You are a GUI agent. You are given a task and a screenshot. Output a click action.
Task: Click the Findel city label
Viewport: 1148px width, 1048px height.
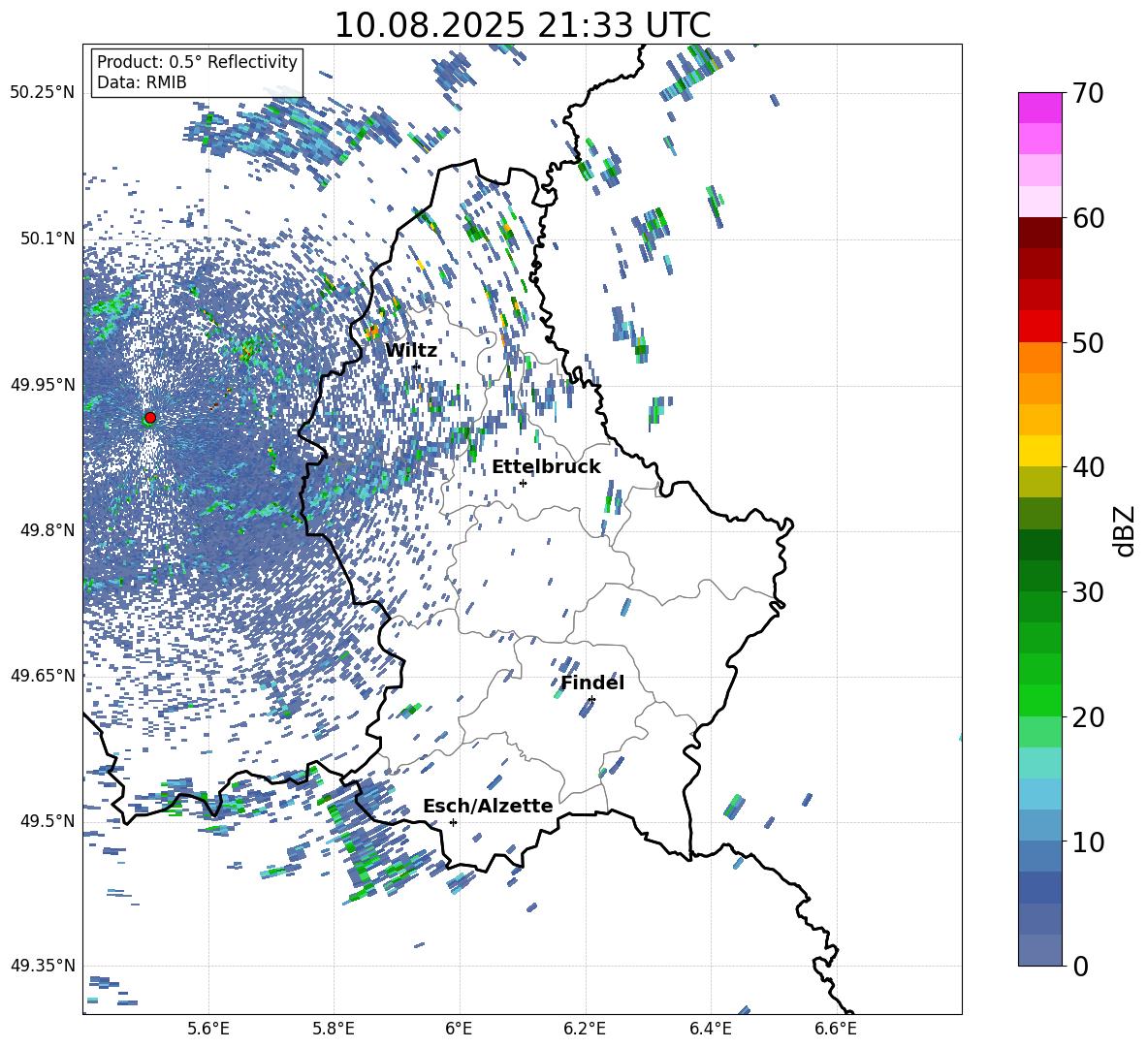pyautogui.click(x=592, y=683)
